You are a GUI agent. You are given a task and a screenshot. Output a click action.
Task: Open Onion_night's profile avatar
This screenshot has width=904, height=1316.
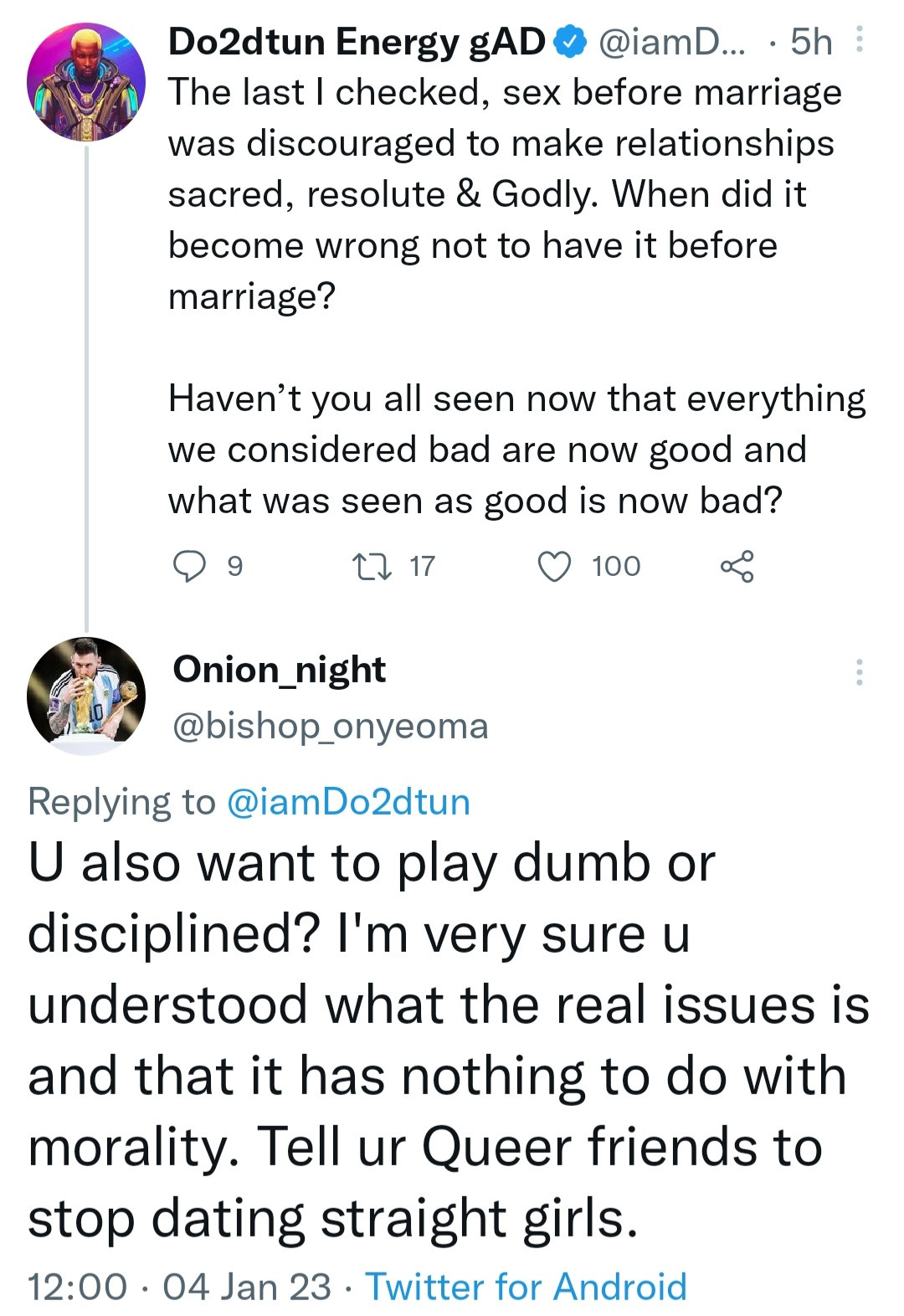pyautogui.click(x=86, y=697)
